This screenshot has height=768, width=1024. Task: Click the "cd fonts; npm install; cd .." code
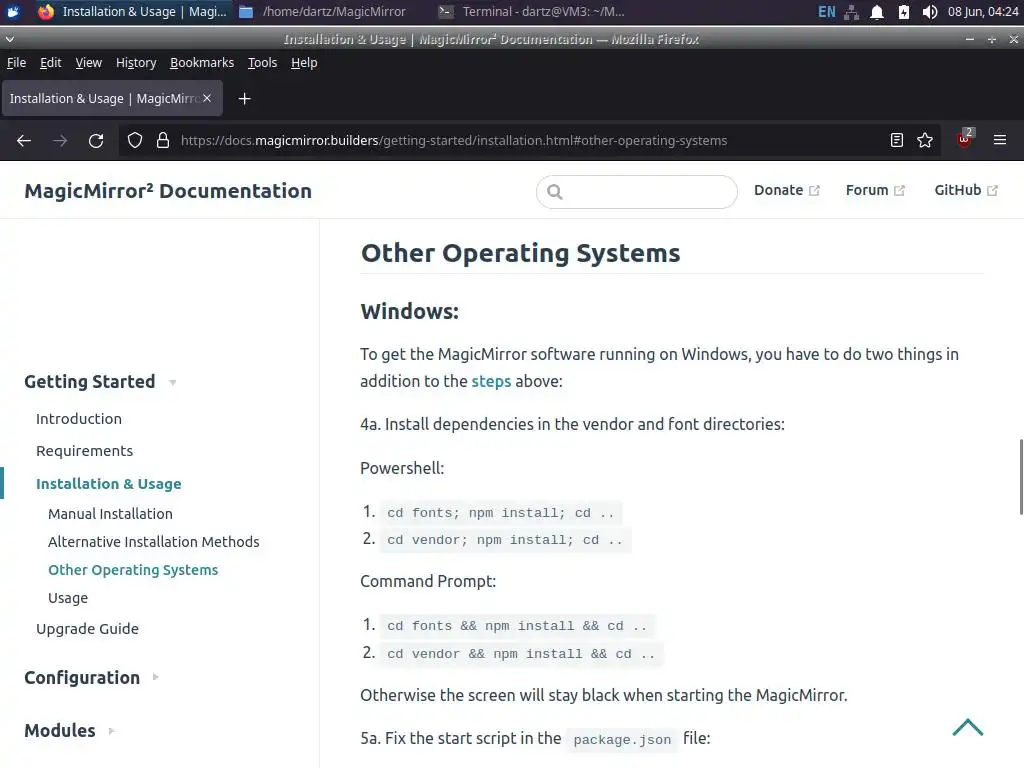tap(501, 513)
